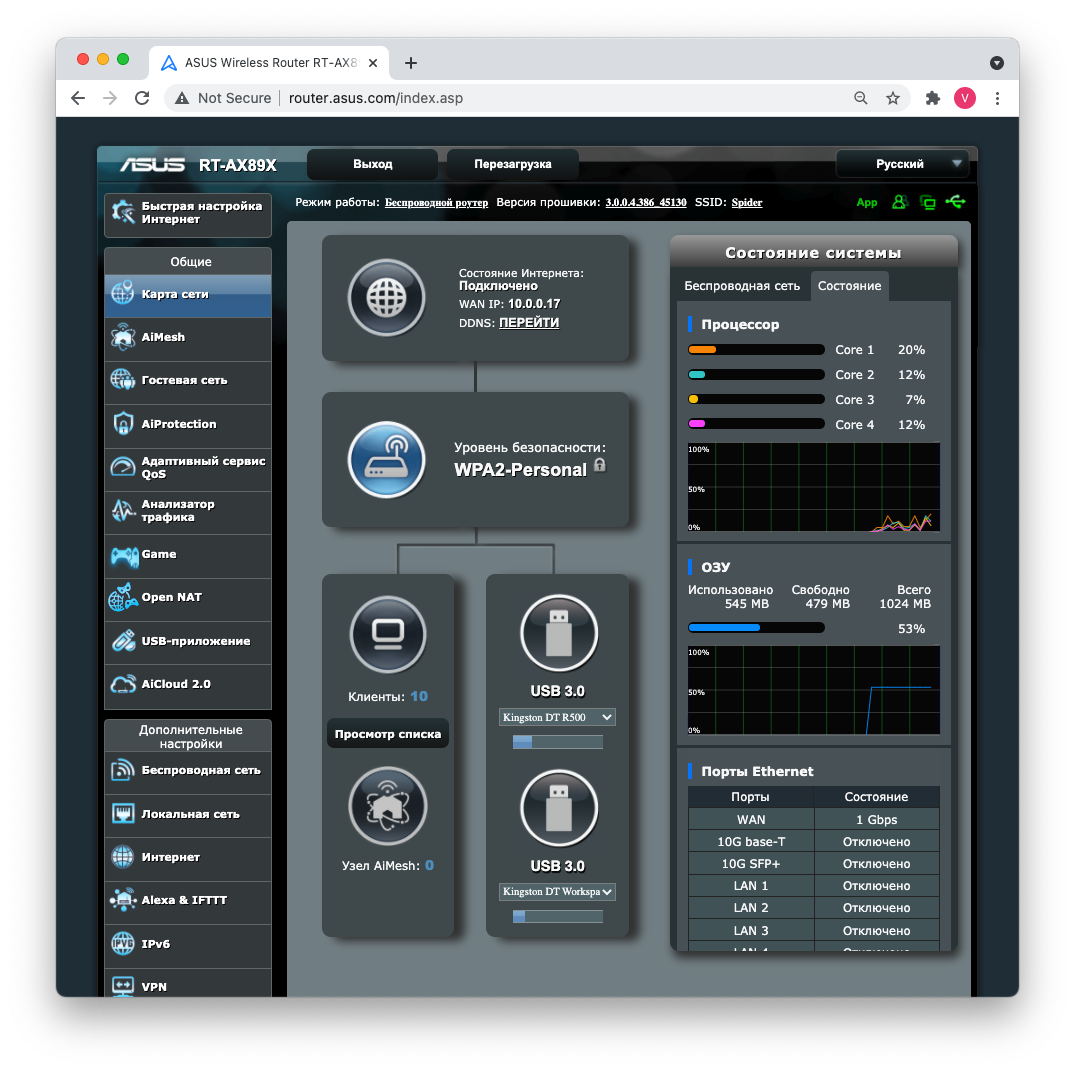Image resolution: width=1075 pixels, height=1071 pixels.
Task: Open Alexa & IFTTT in sidebar
Action: 188,901
